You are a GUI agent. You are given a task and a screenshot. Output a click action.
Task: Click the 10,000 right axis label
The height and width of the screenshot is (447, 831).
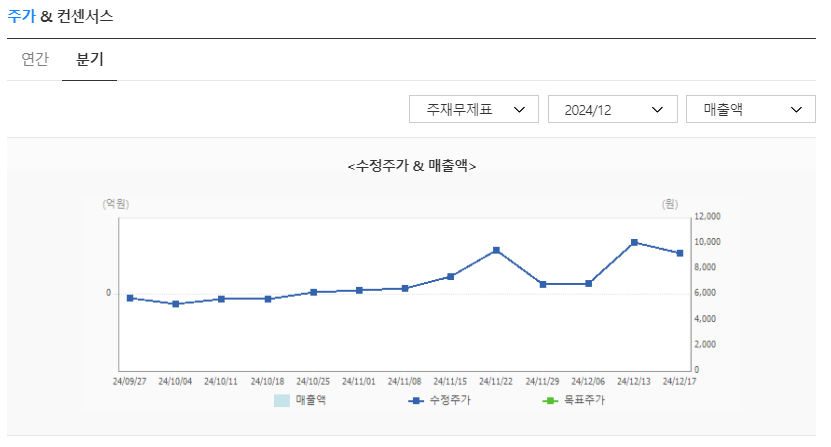pyautogui.click(x=708, y=242)
